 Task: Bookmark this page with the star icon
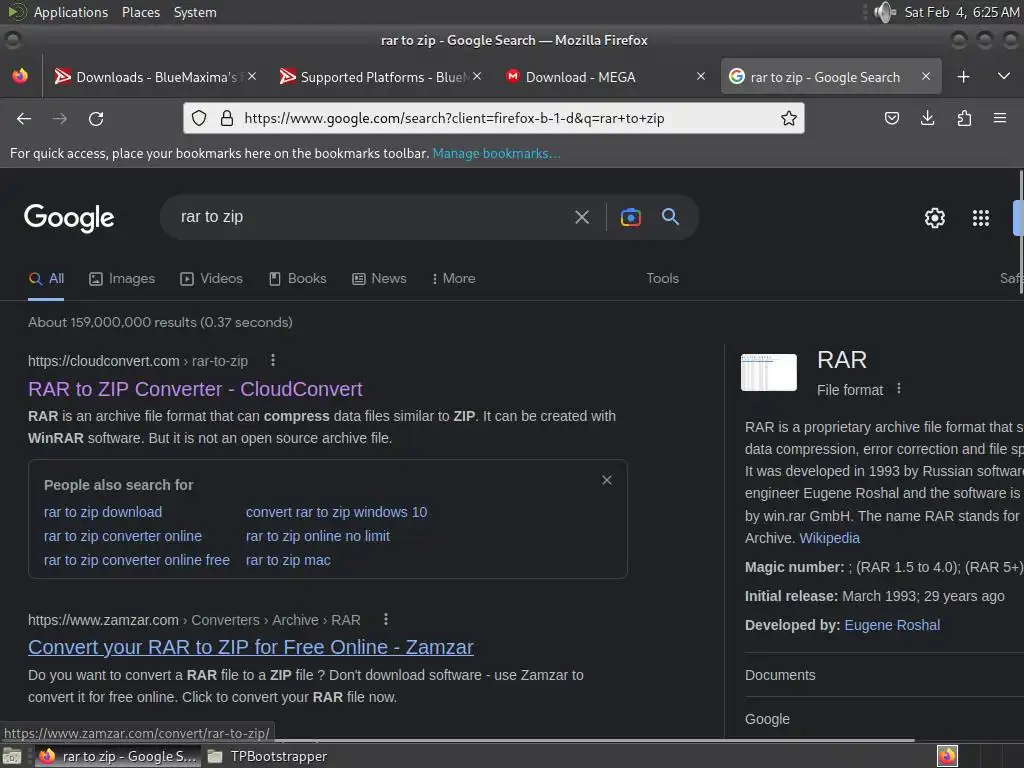tap(789, 118)
